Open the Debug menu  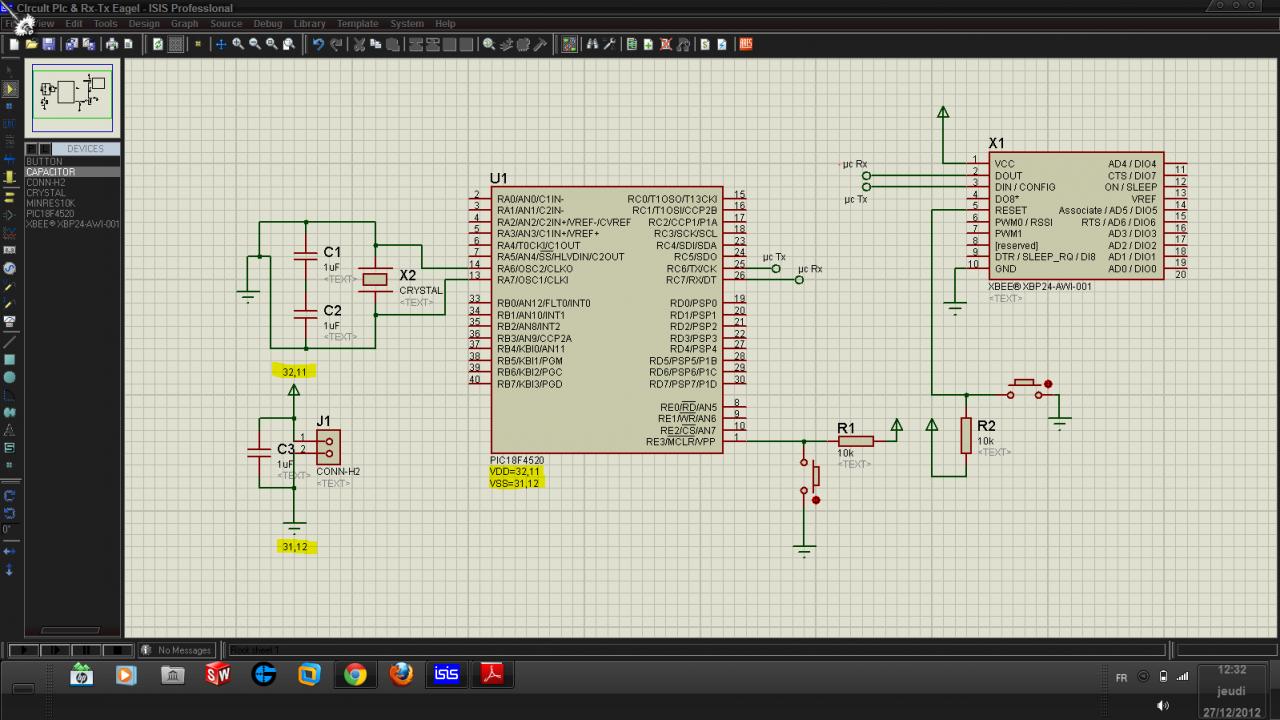tap(267, 23)
